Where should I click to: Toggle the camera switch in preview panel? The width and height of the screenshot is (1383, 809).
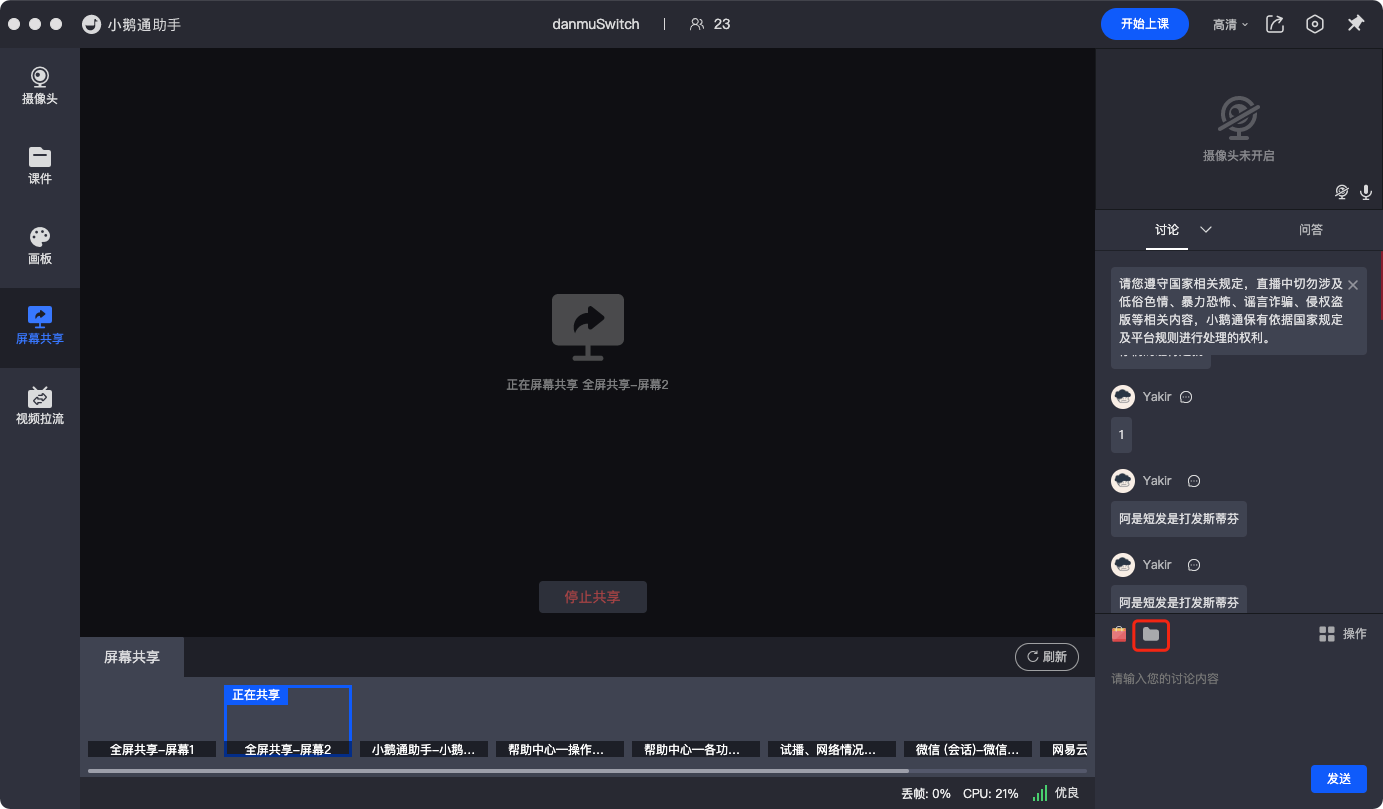coord(1342,192)
